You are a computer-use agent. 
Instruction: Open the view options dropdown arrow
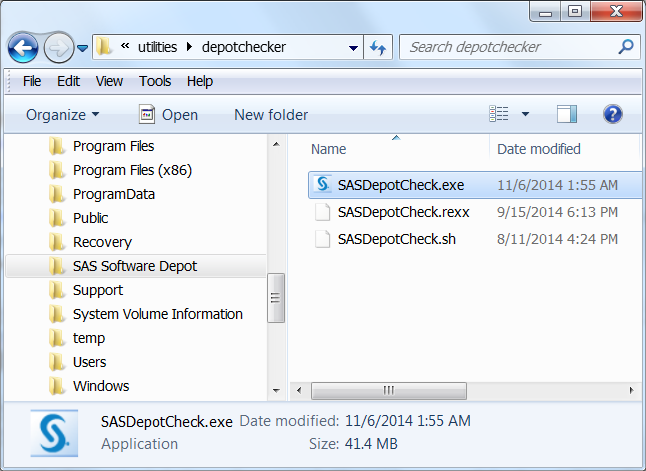(525, 115)
